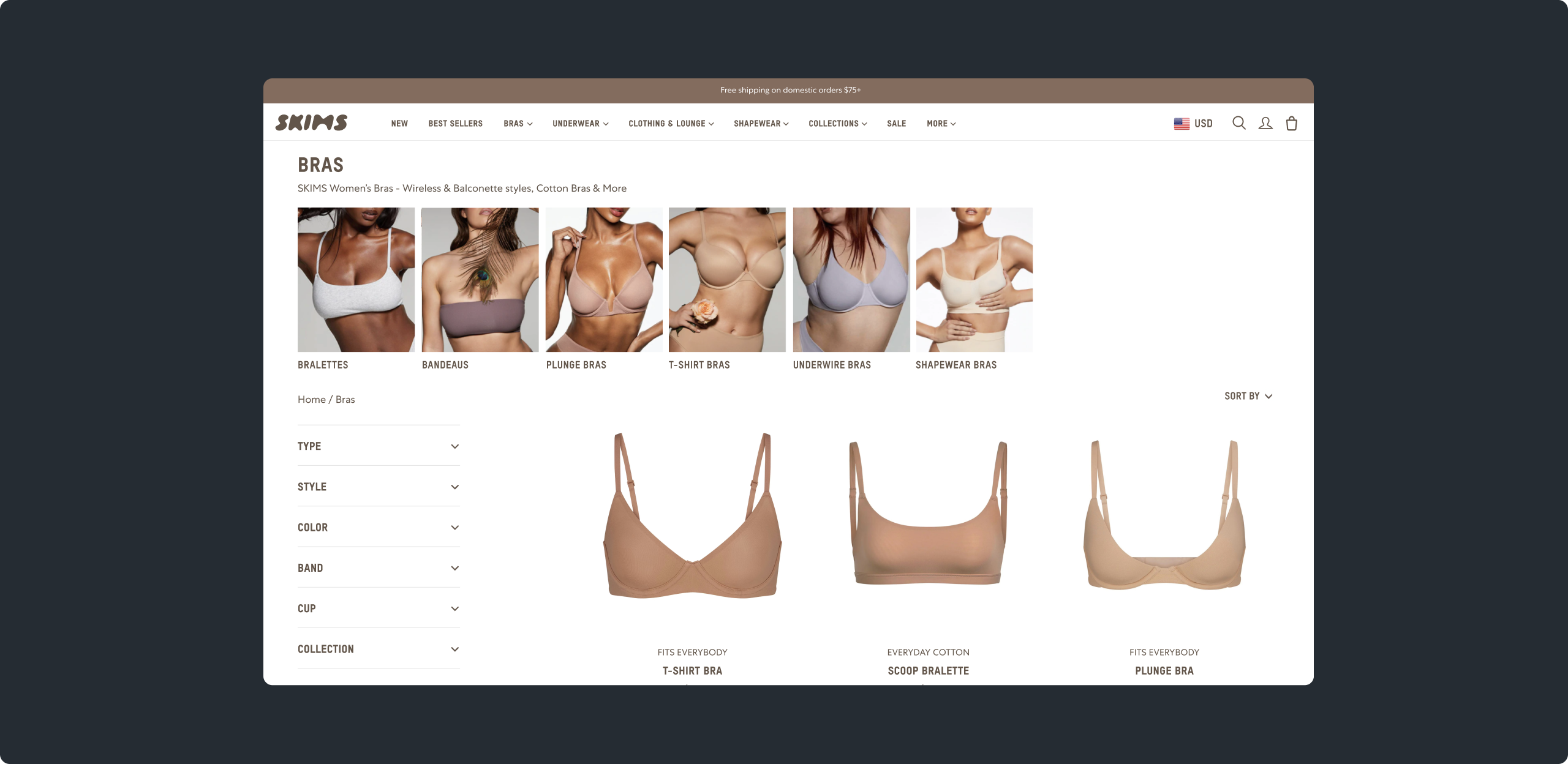
Task: Expand the COLLECTIONS navigation dropdown
Action: pyautogui.click(x=838, y=124)
